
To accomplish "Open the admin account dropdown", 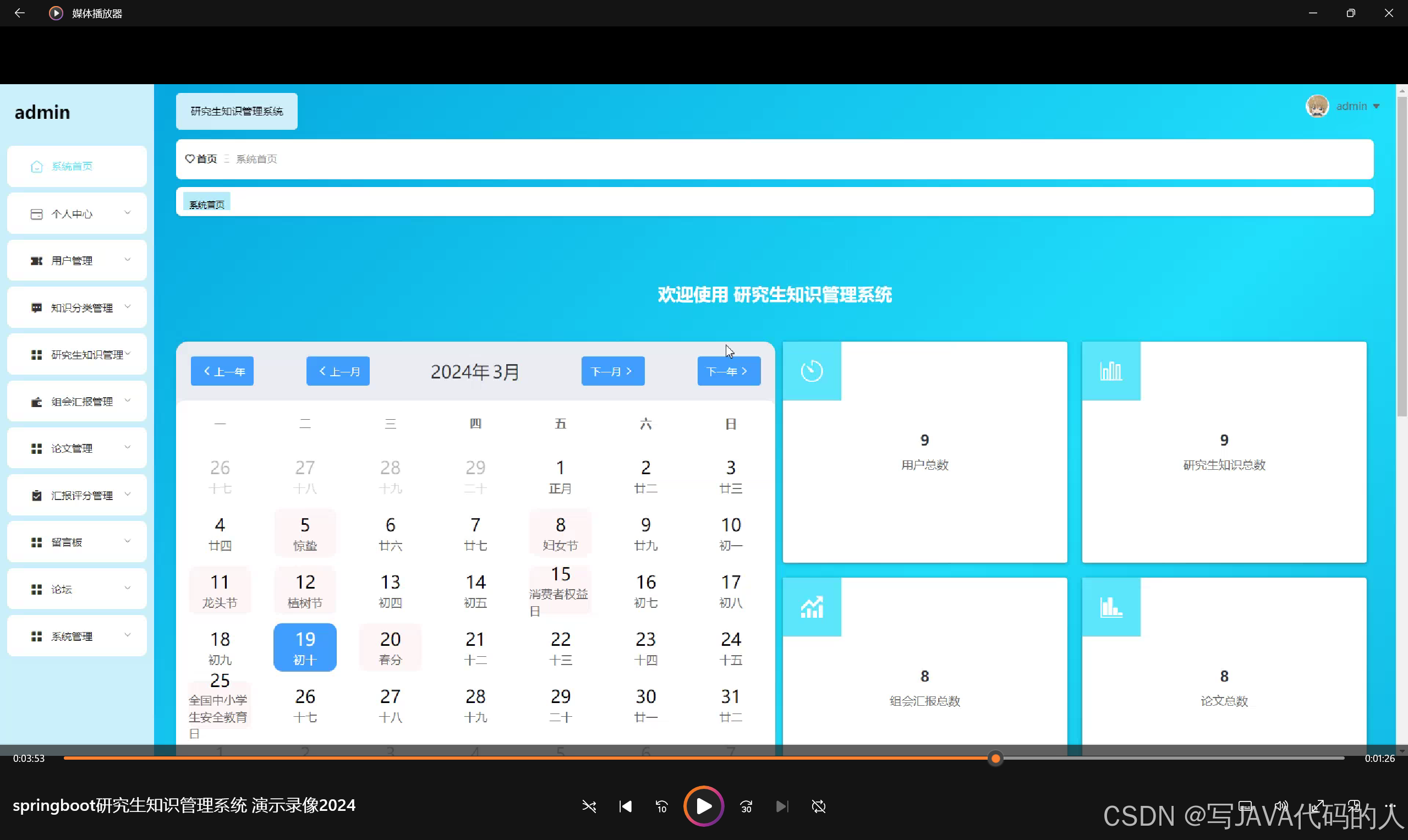I will (x=1357, y=106).
